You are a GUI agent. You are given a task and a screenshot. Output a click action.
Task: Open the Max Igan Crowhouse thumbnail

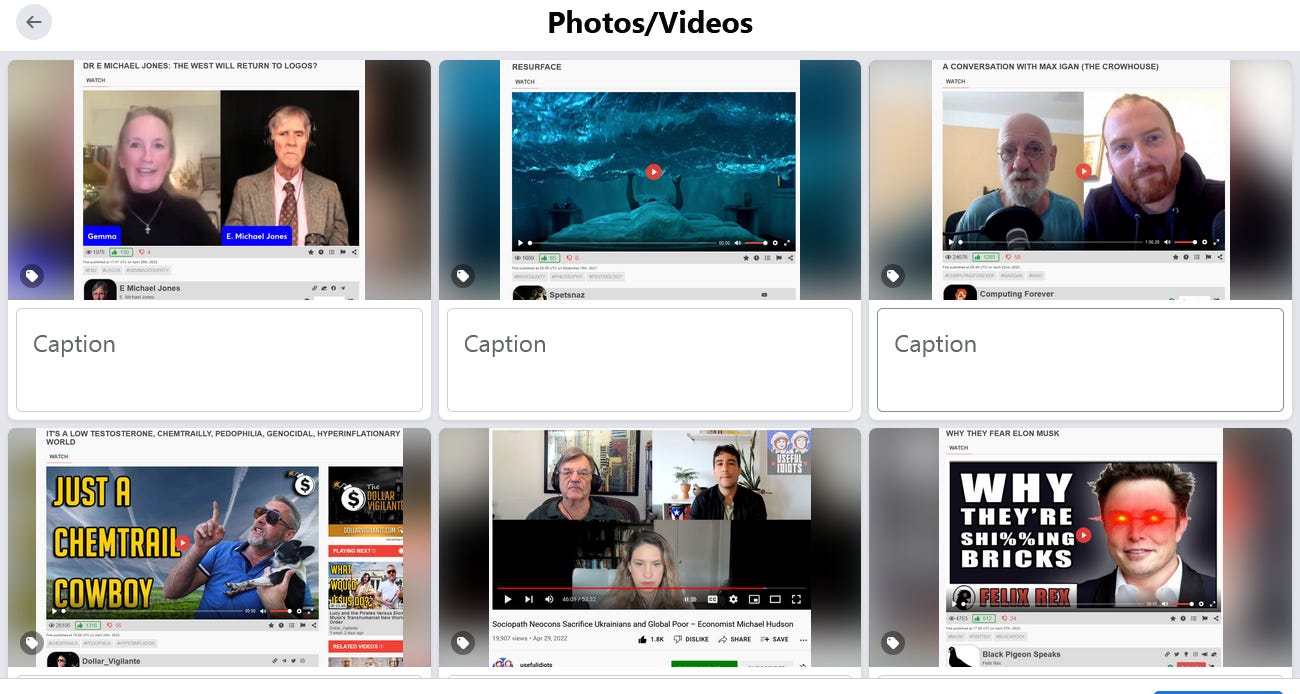coord(1080,180)
